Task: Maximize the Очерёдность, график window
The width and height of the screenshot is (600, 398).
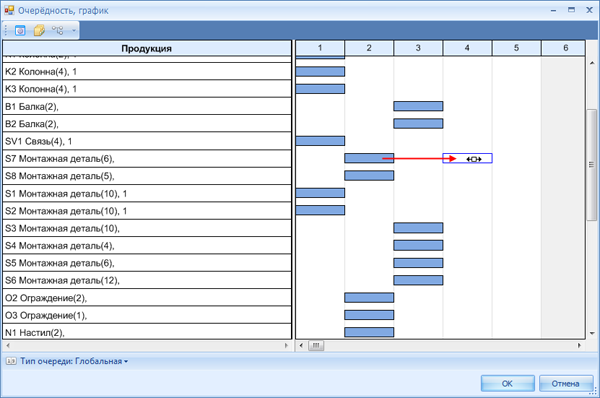Action: (x=571, y=10)
